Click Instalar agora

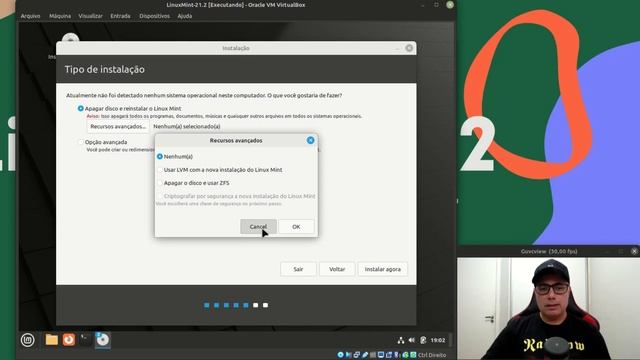[382, 269]
